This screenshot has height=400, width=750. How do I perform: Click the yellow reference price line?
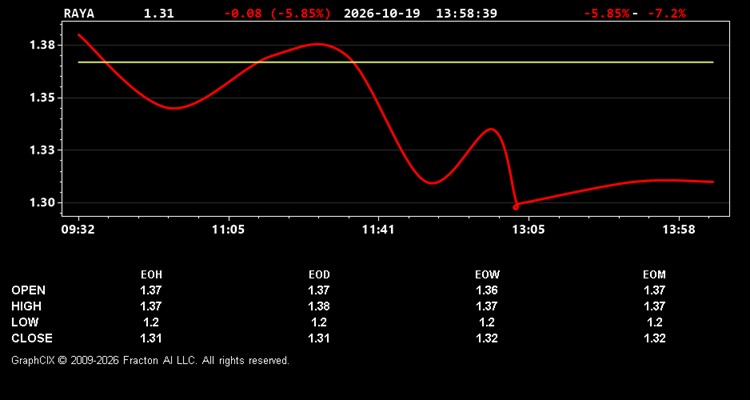tap(396, 62)
